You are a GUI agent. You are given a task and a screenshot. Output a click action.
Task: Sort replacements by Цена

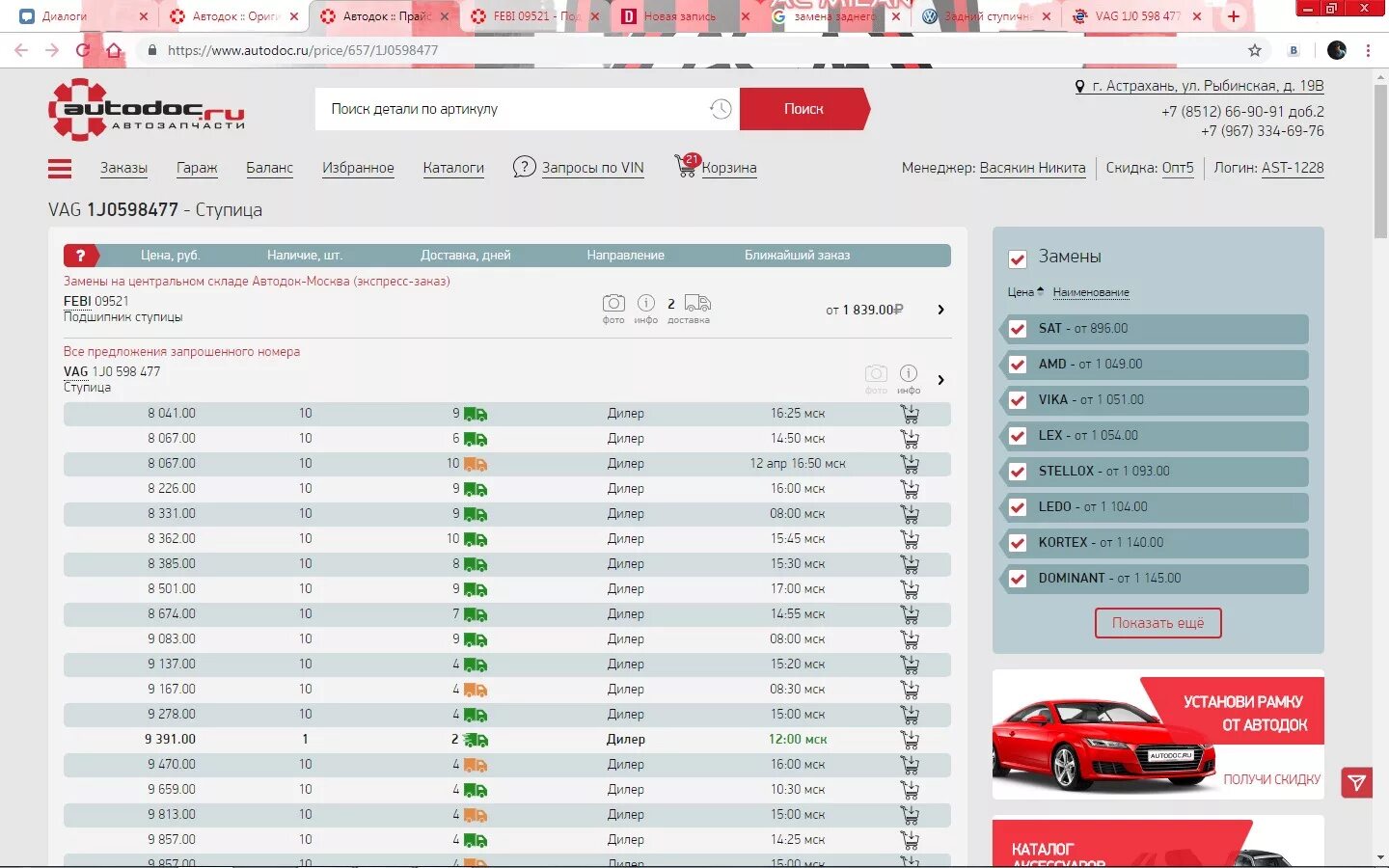coord(1025,292)
